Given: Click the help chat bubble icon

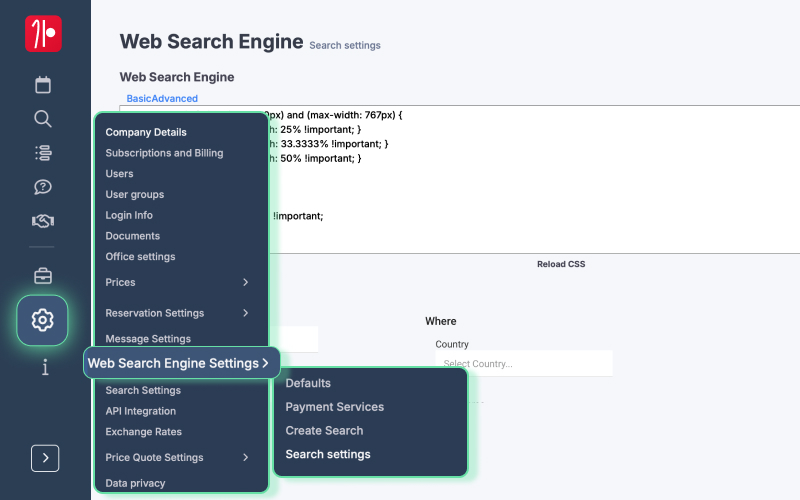Looking at the screenshot, I should tap(43, 187).
